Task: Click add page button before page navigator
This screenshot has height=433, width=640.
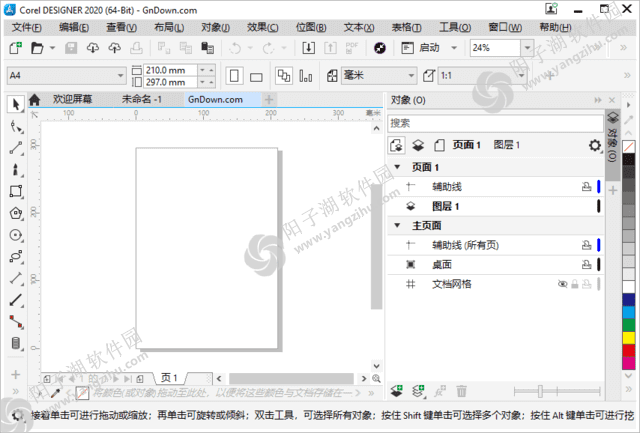Action: tap(47, 379)
